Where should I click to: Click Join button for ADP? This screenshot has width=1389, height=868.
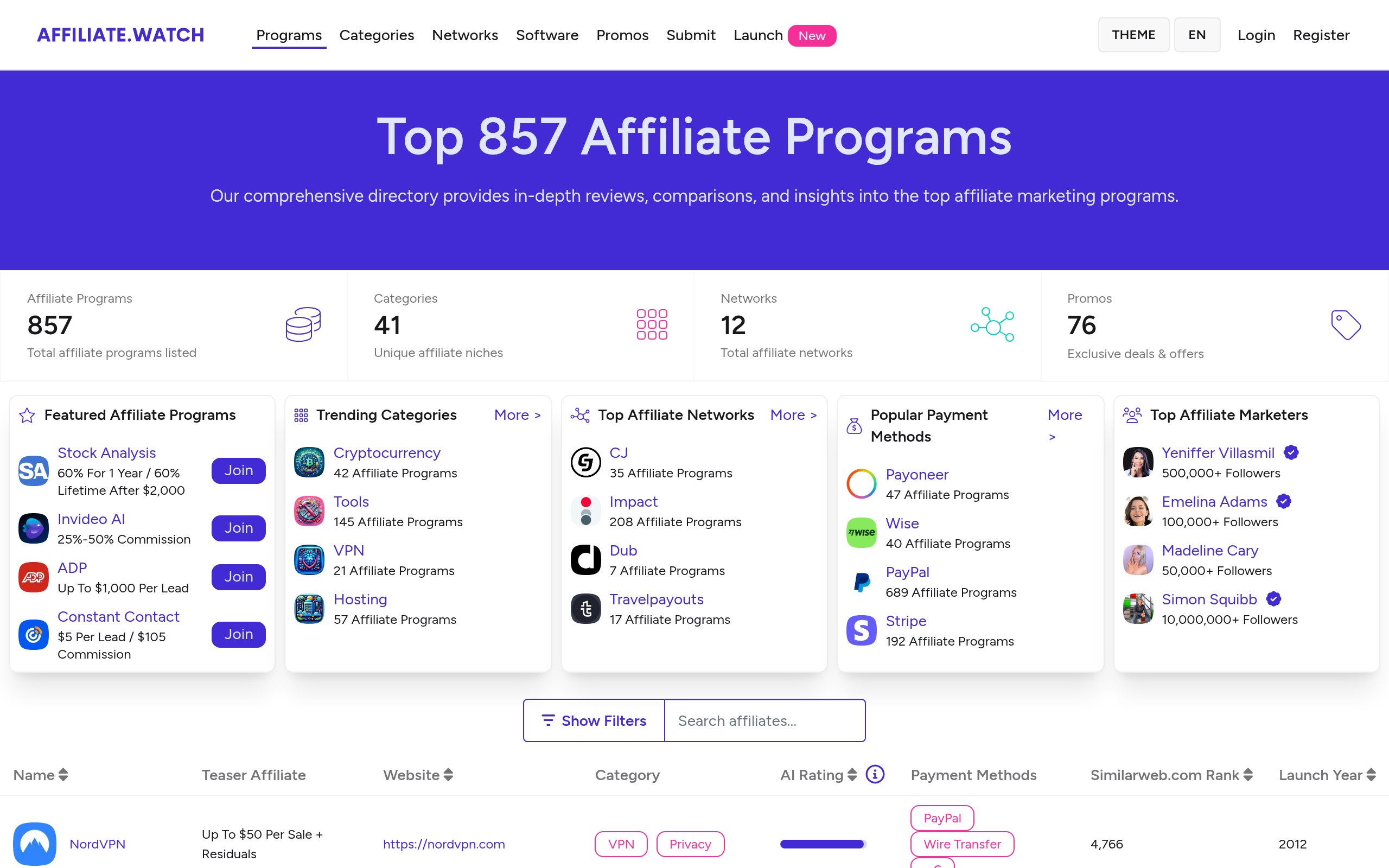point(238,577)
